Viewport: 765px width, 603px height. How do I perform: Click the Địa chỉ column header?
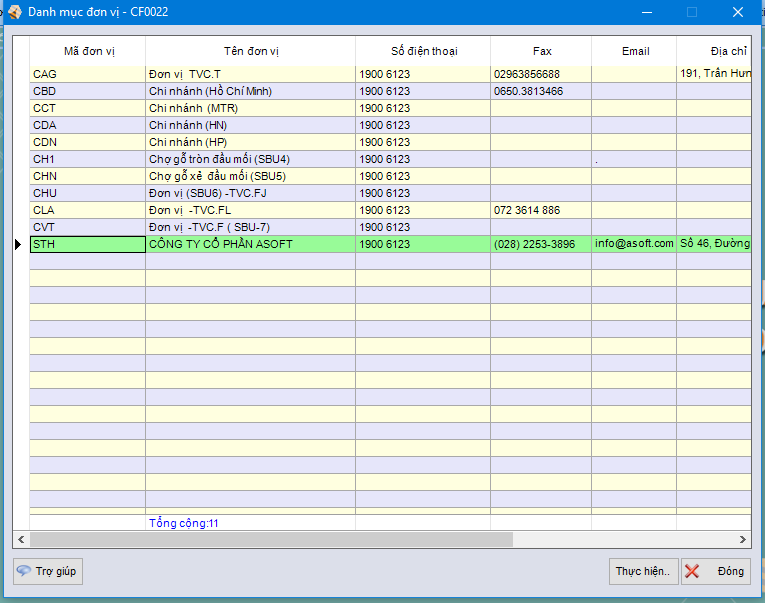point(714,51)
